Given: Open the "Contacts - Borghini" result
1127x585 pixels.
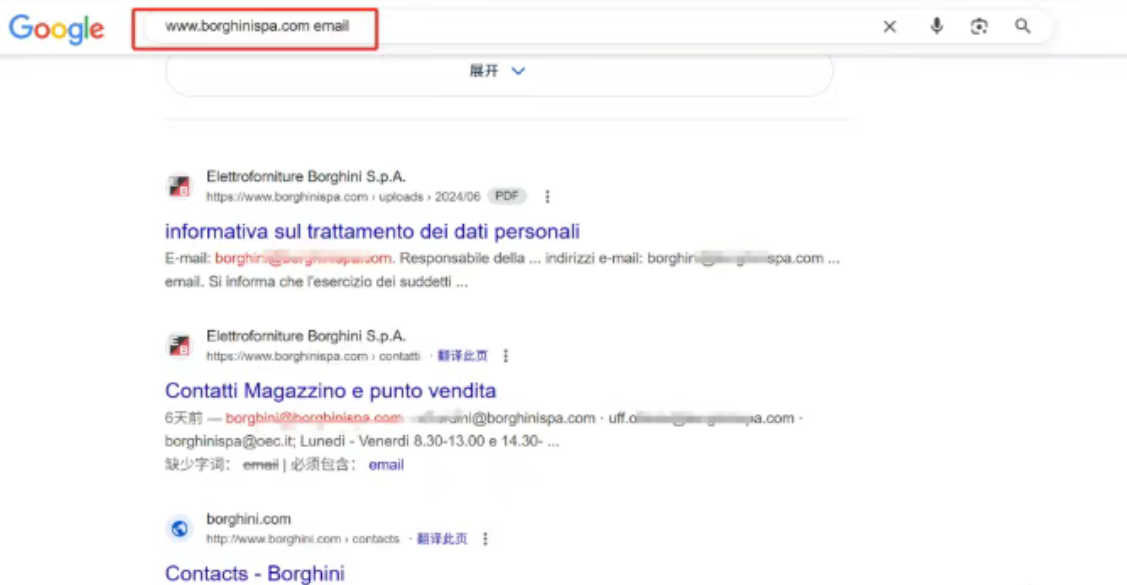Looking at the screenshot, I should coord(254,573).
